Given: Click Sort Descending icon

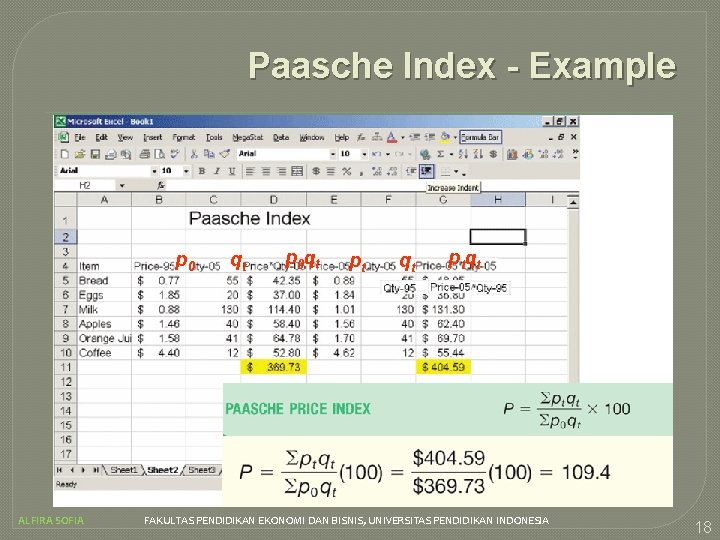Looking at the screenshot, I should (478, 154).
